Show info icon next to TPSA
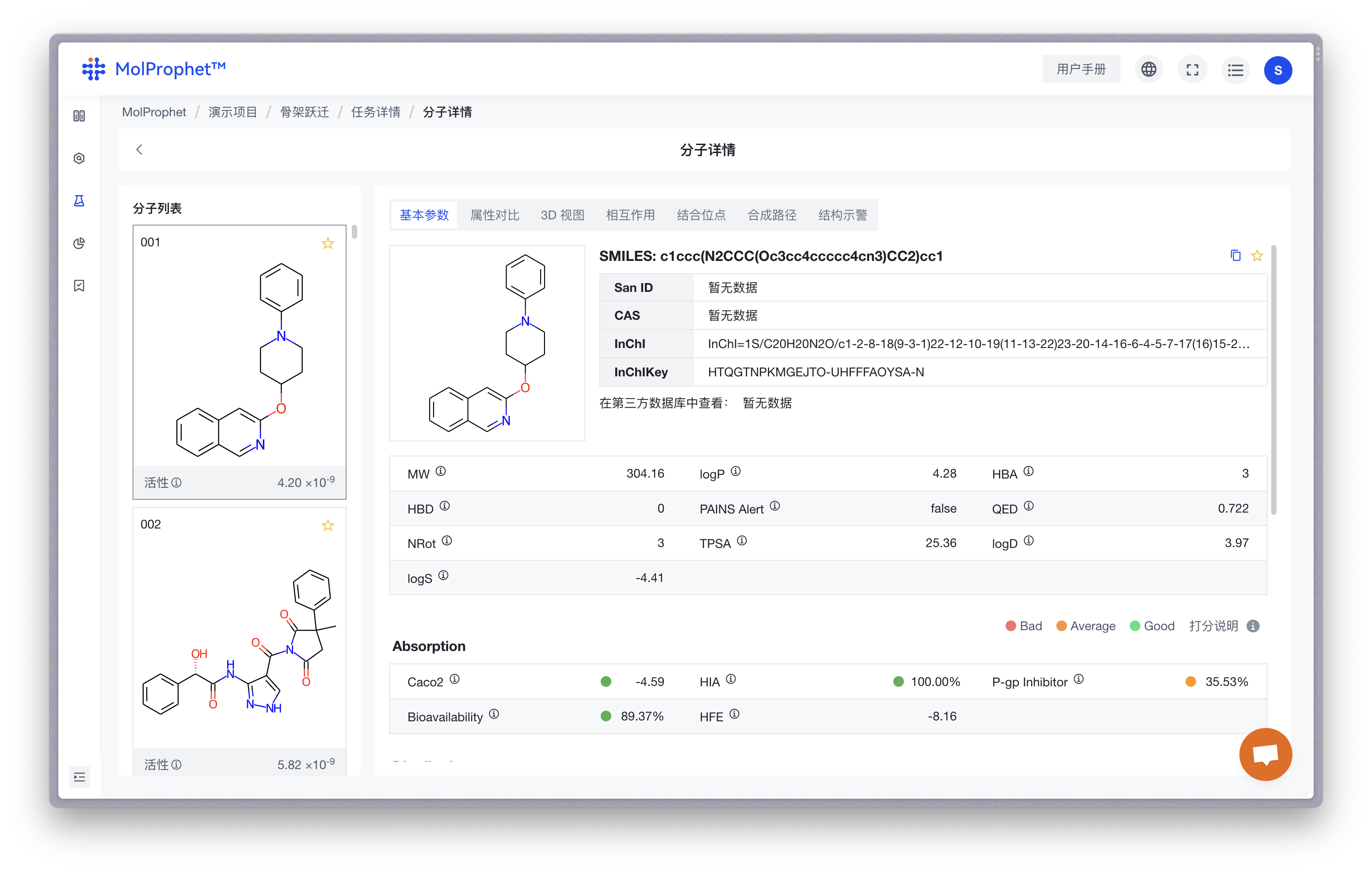Viewport: 1372px width, 873px height. tap(741, 541)
